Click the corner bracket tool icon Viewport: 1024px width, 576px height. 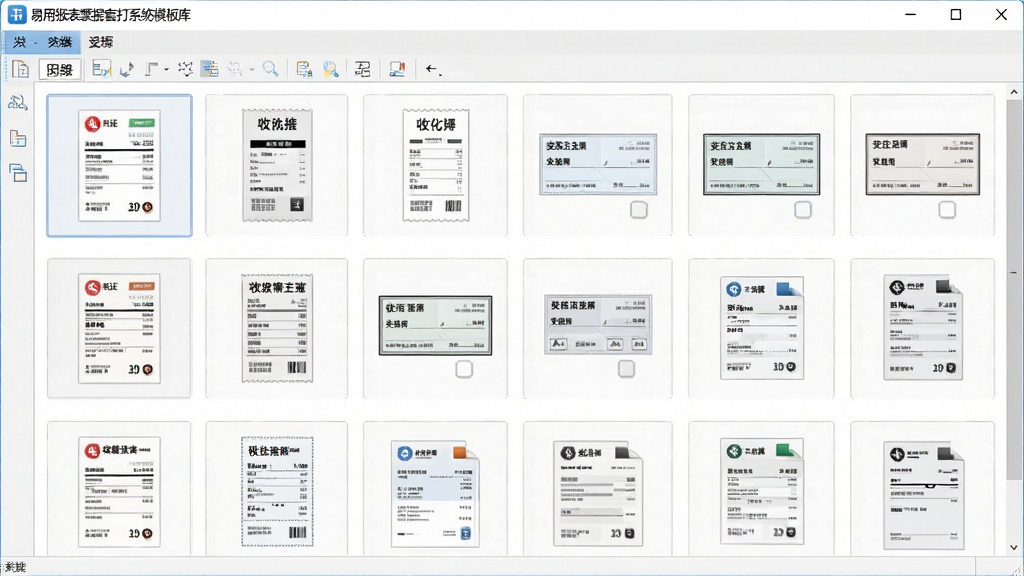[x=152, y=69]
